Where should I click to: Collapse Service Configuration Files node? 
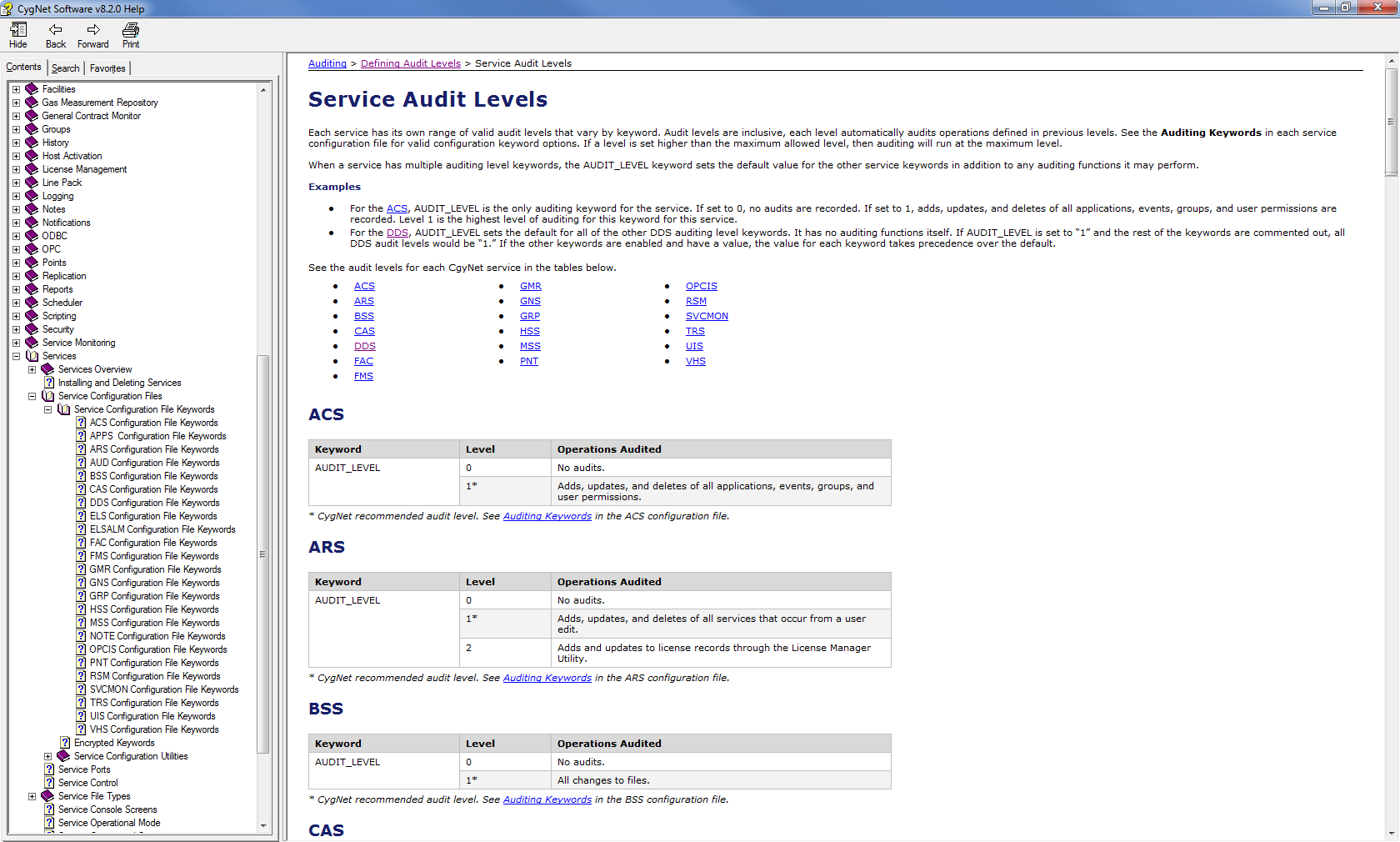tap(32, 396)
